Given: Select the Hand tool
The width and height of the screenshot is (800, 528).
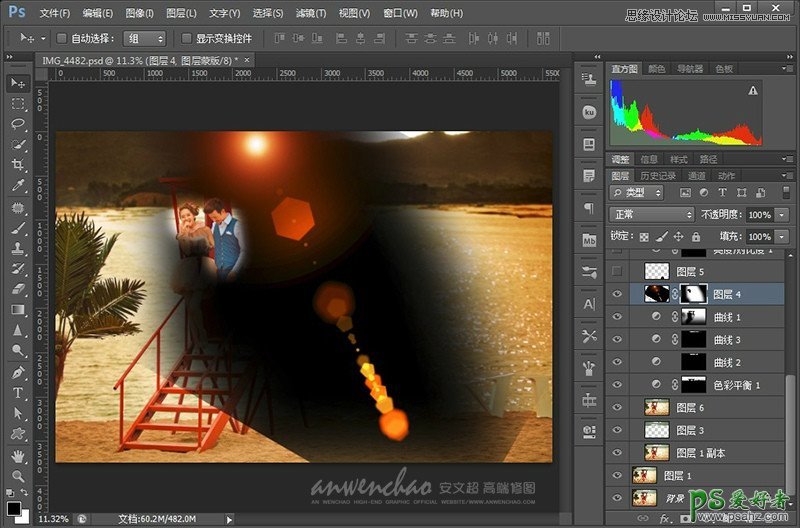Looking at the screenshot, I should 18,455.
